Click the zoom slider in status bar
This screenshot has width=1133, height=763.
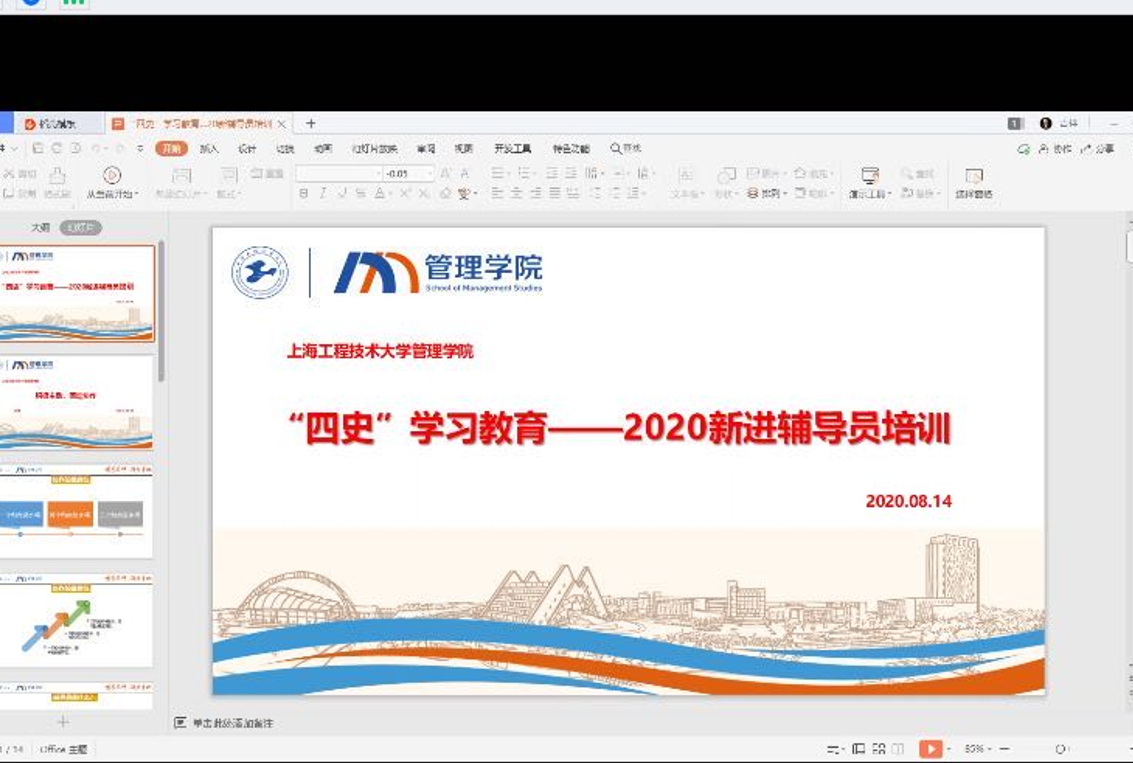point(1060,749)
